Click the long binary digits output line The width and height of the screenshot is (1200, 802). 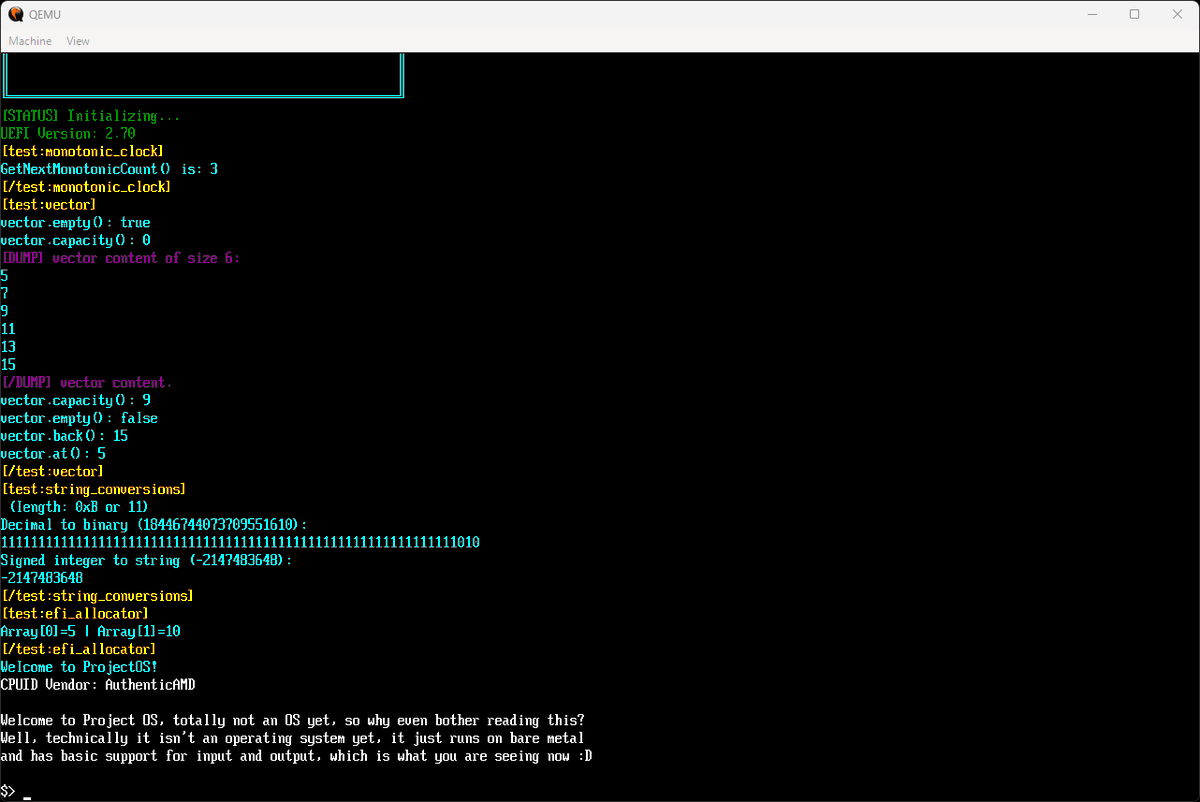(240, 543)
